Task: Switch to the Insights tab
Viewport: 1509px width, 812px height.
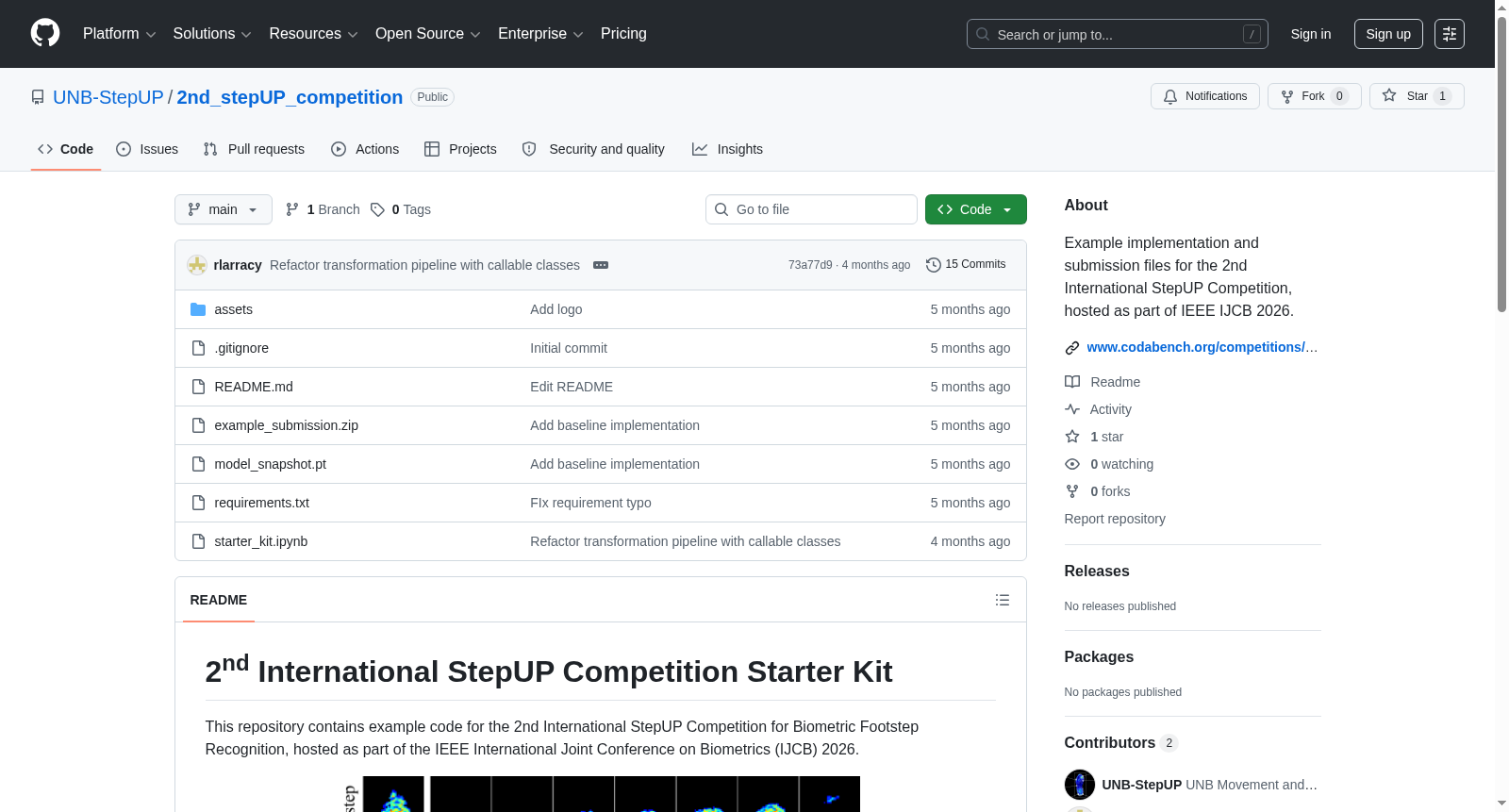Action: tap(727, 149)
